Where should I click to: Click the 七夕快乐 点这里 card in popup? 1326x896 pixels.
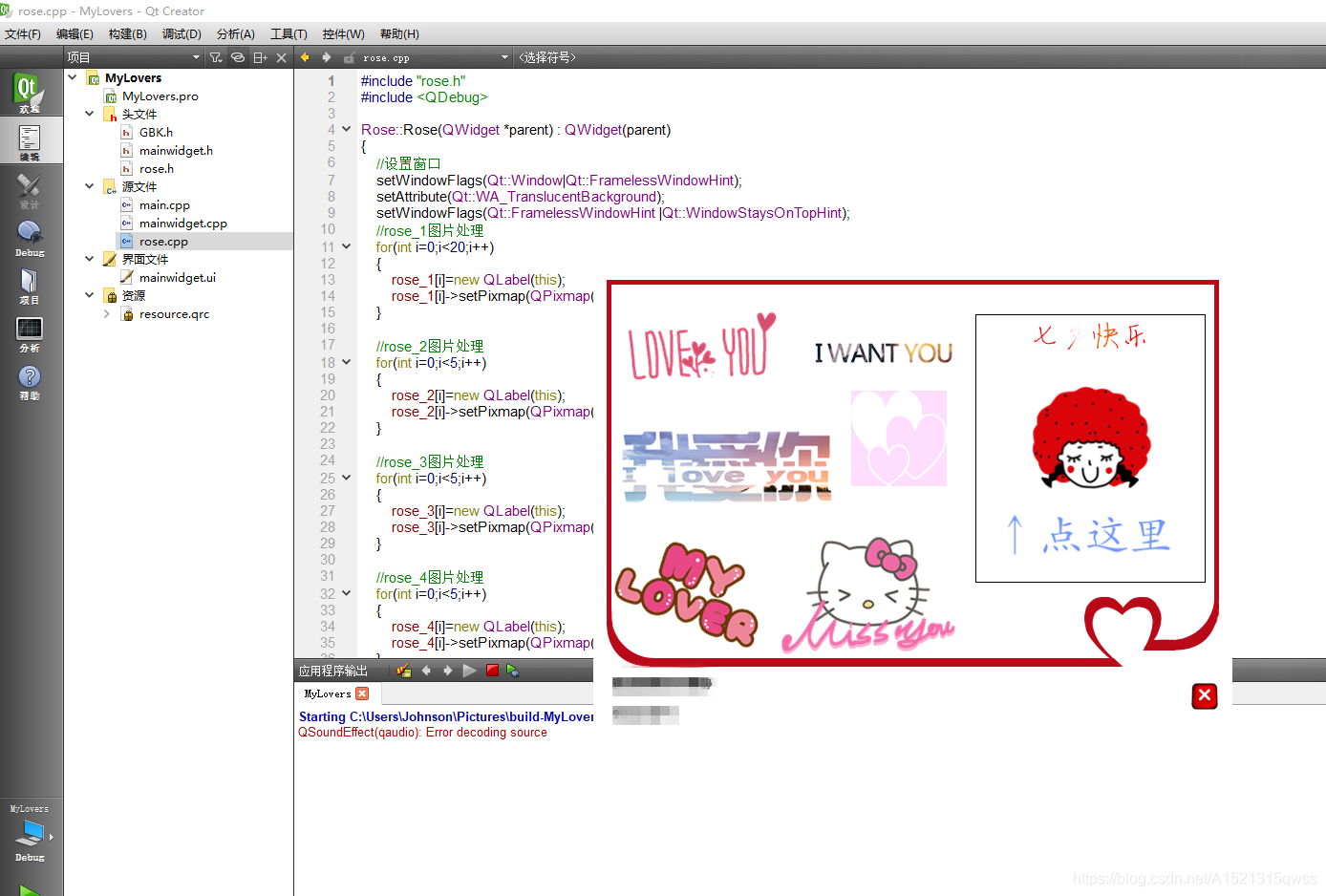tap(1090, 448)
